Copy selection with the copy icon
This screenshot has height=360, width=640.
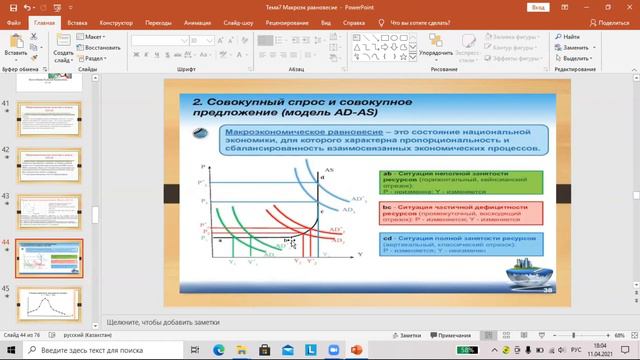click(34, 47)
